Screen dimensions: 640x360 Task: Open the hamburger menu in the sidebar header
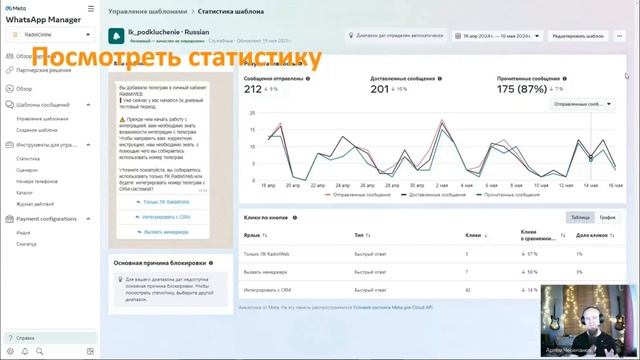[x=91, y=9]
